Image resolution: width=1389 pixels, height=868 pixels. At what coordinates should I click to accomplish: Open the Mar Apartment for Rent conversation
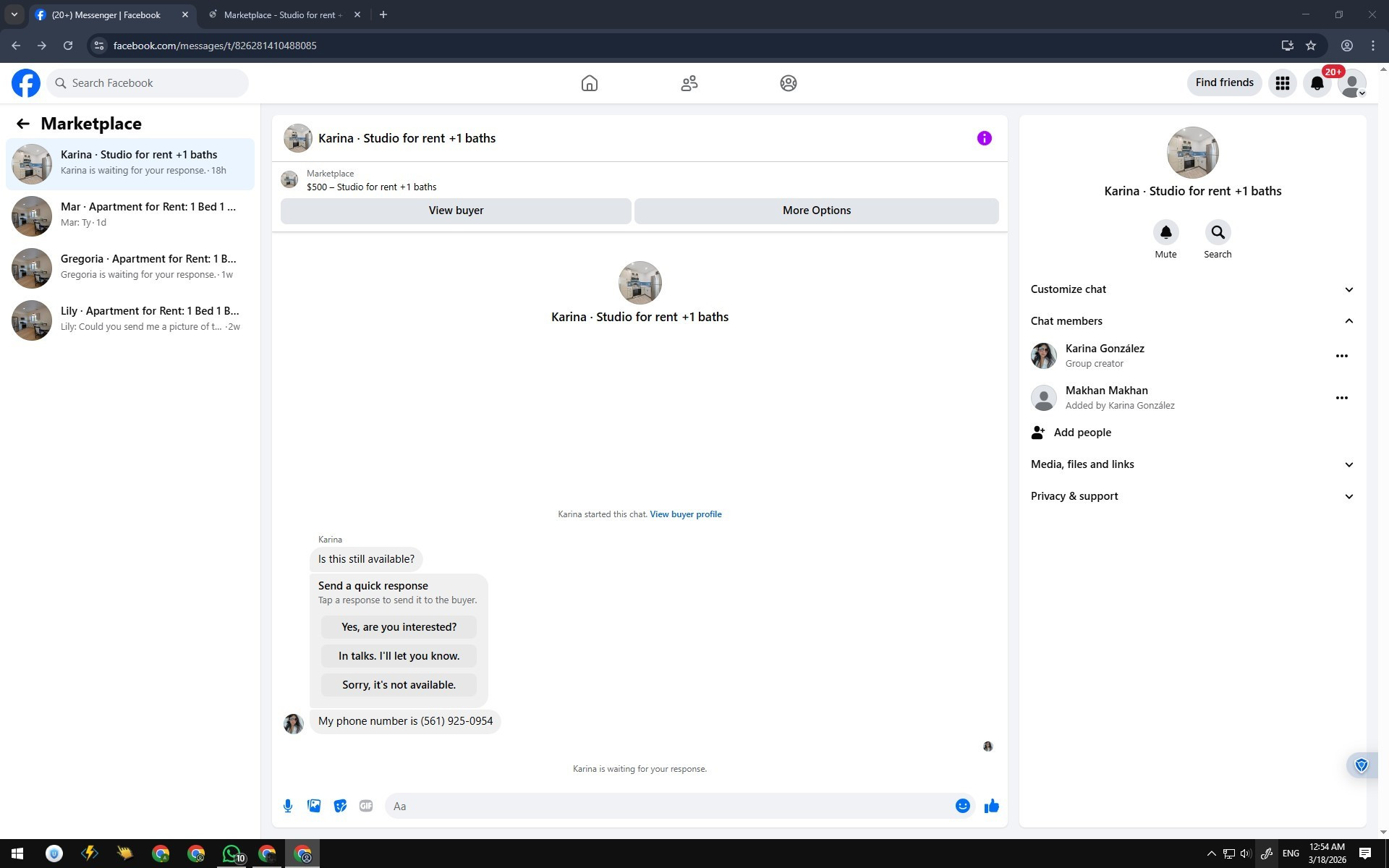point(130,216)
